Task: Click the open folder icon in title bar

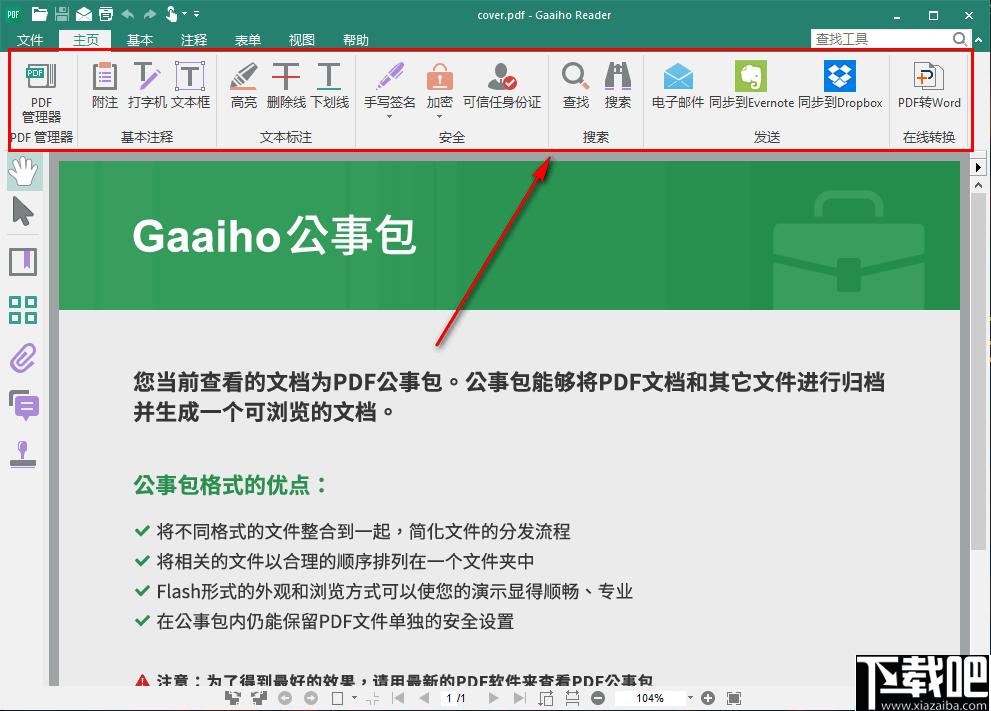Action: coord(39,14)
